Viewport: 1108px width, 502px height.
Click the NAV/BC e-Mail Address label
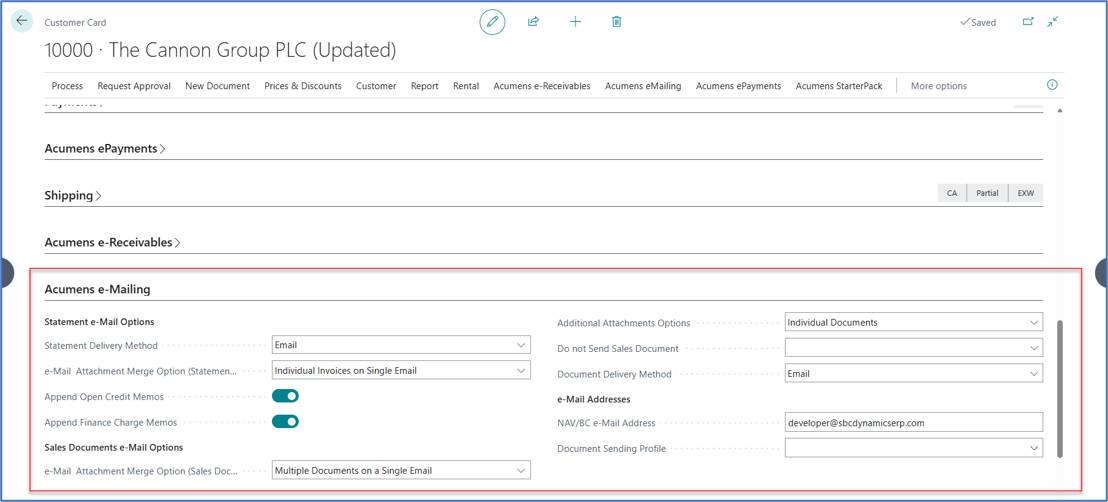pyautogui.click(x=606, y=423)
